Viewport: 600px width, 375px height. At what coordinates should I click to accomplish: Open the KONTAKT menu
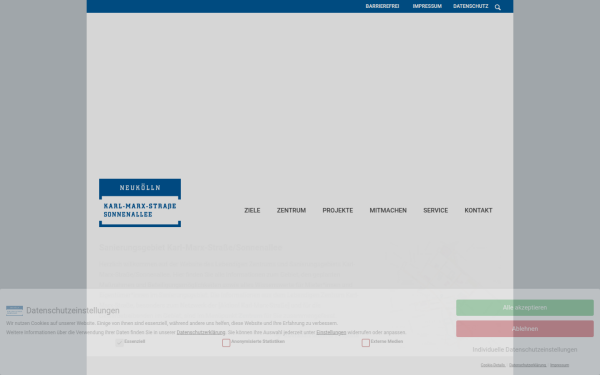coord(478,210)
